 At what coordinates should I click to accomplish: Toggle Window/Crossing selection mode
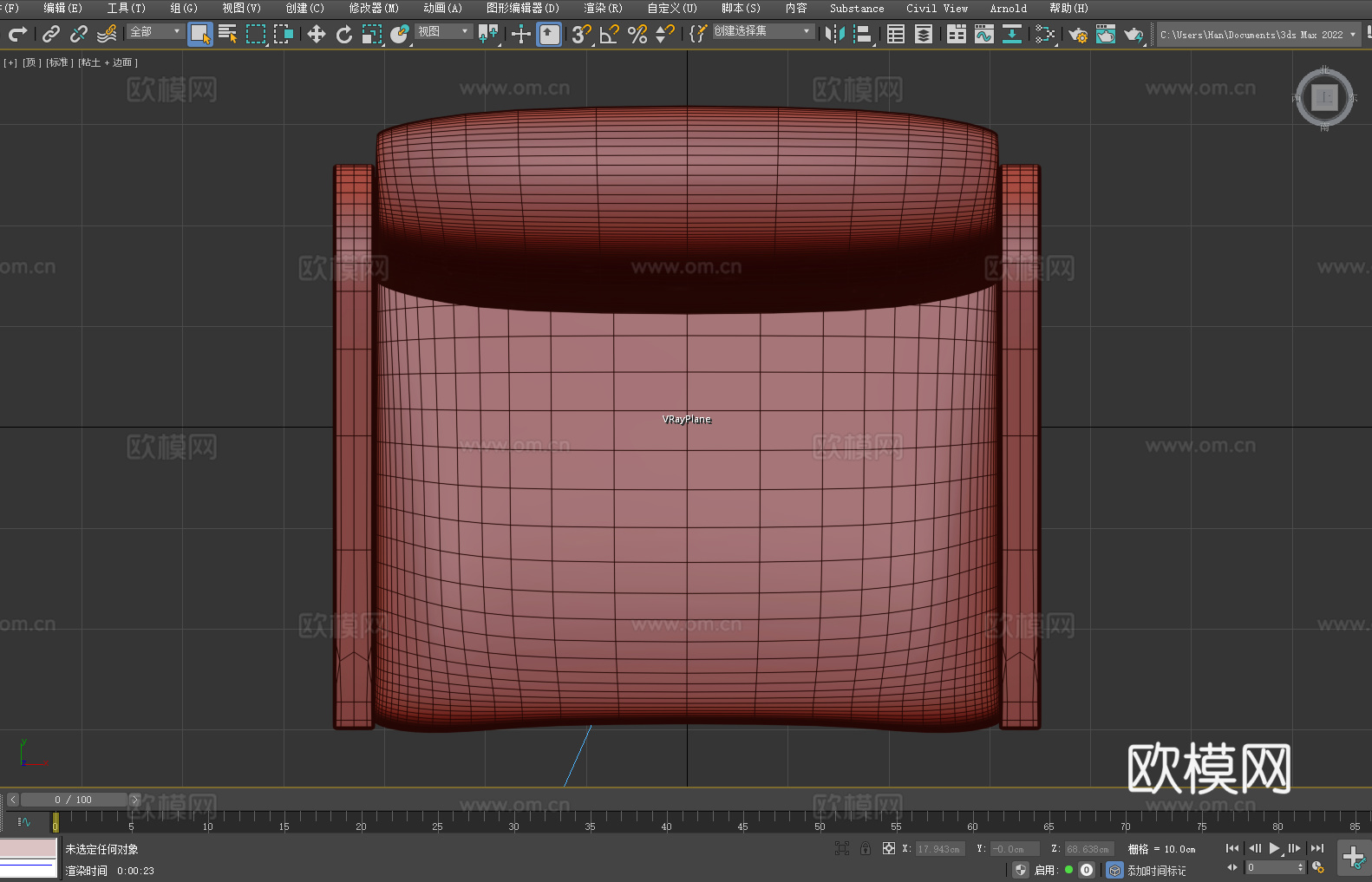point(284,34)
